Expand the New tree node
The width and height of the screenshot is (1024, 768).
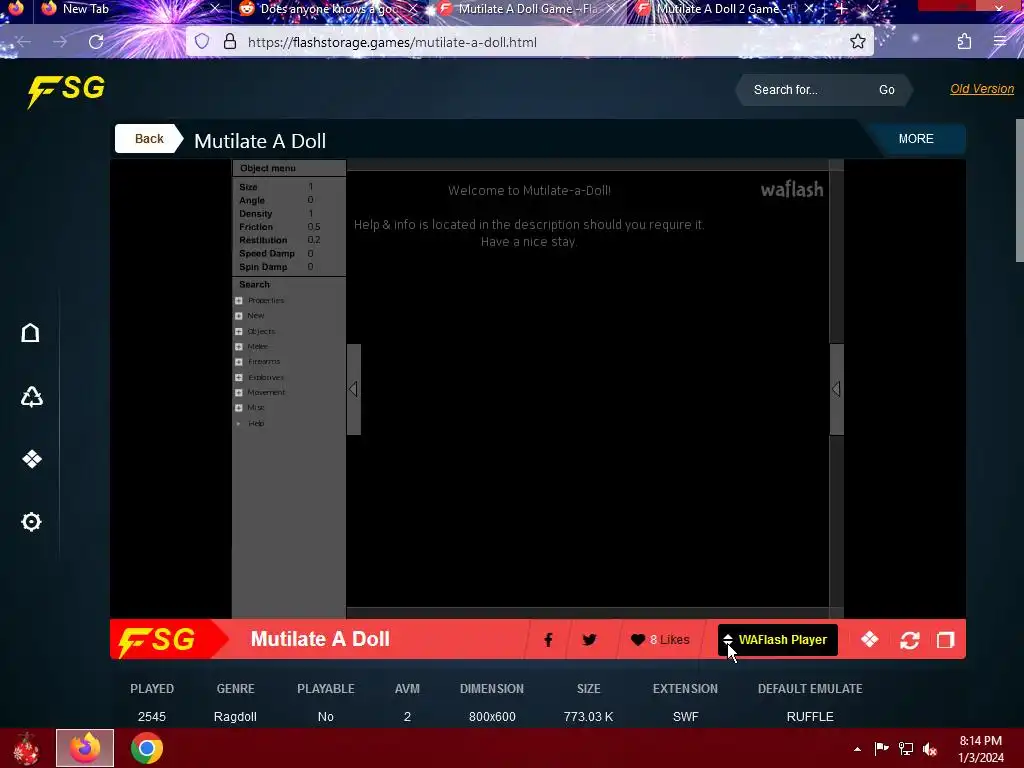tap(239, 315)
